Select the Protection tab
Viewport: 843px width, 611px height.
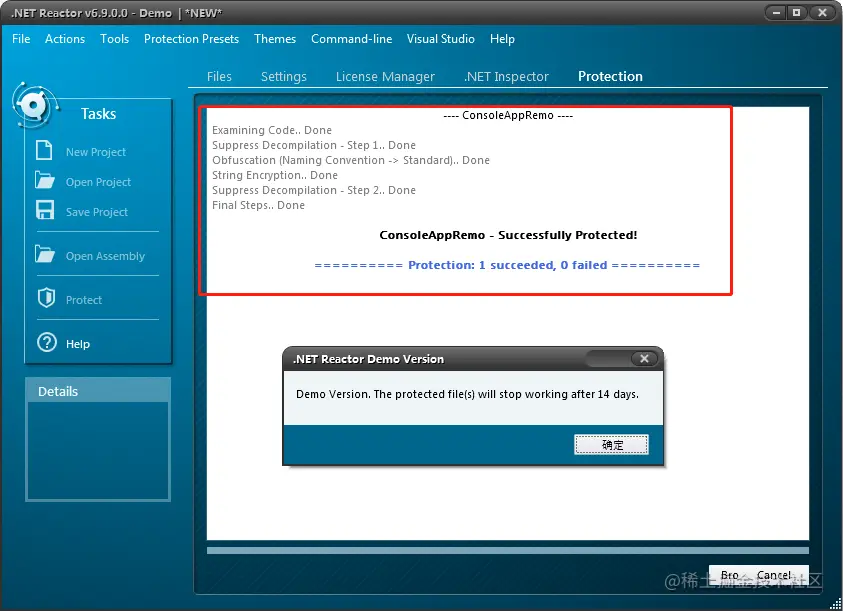point(610,76)
